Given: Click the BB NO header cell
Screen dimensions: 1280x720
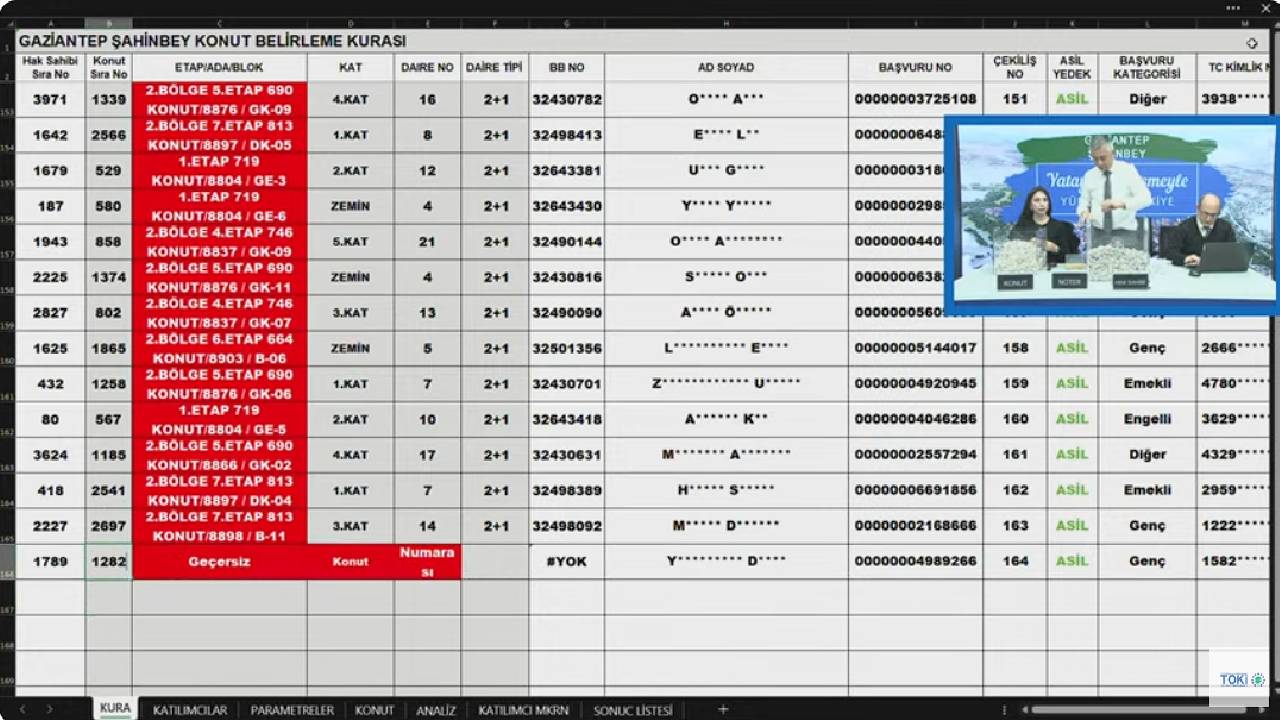Looking at the screenshot, I should tap(566, 67).
